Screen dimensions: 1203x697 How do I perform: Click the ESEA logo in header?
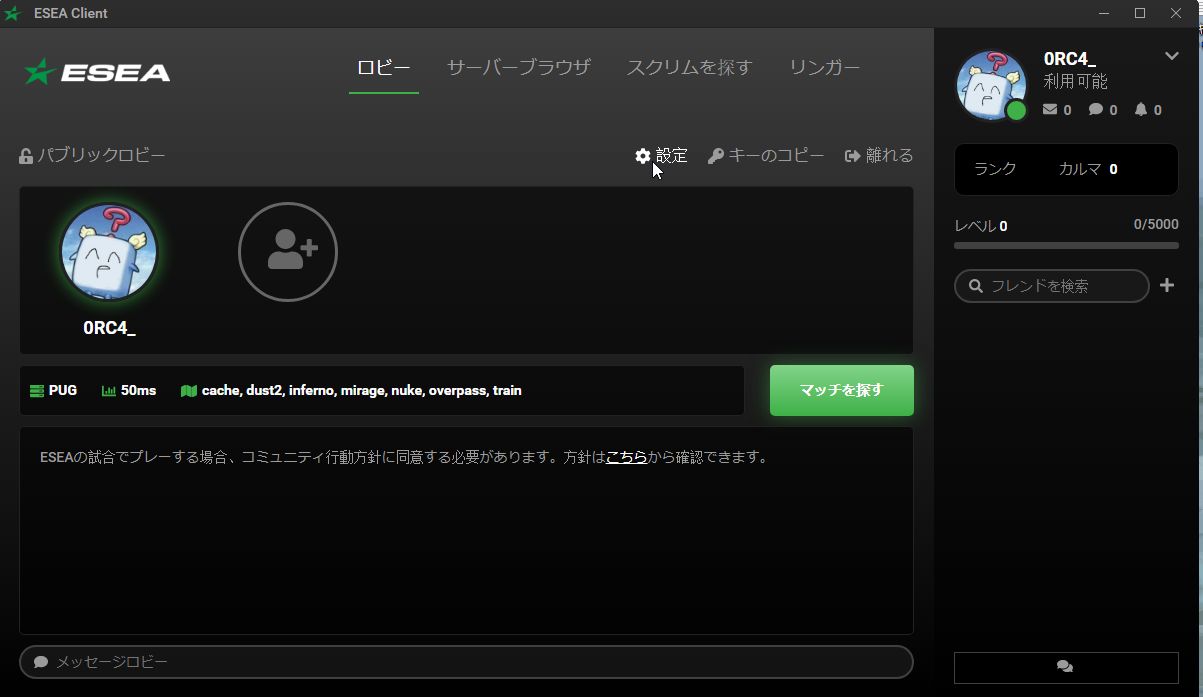point(97,72)
